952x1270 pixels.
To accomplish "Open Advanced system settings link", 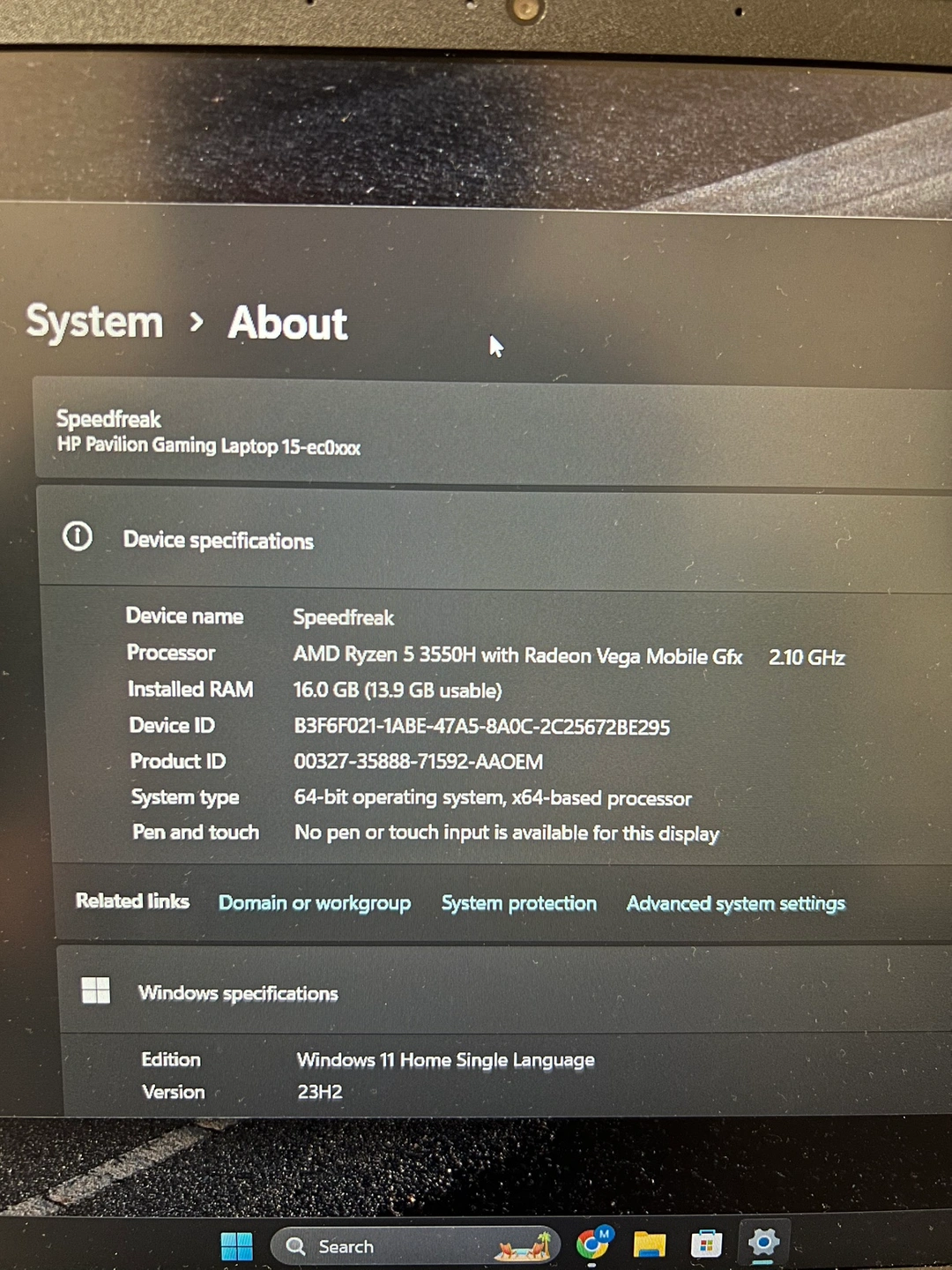I will 735,903.
